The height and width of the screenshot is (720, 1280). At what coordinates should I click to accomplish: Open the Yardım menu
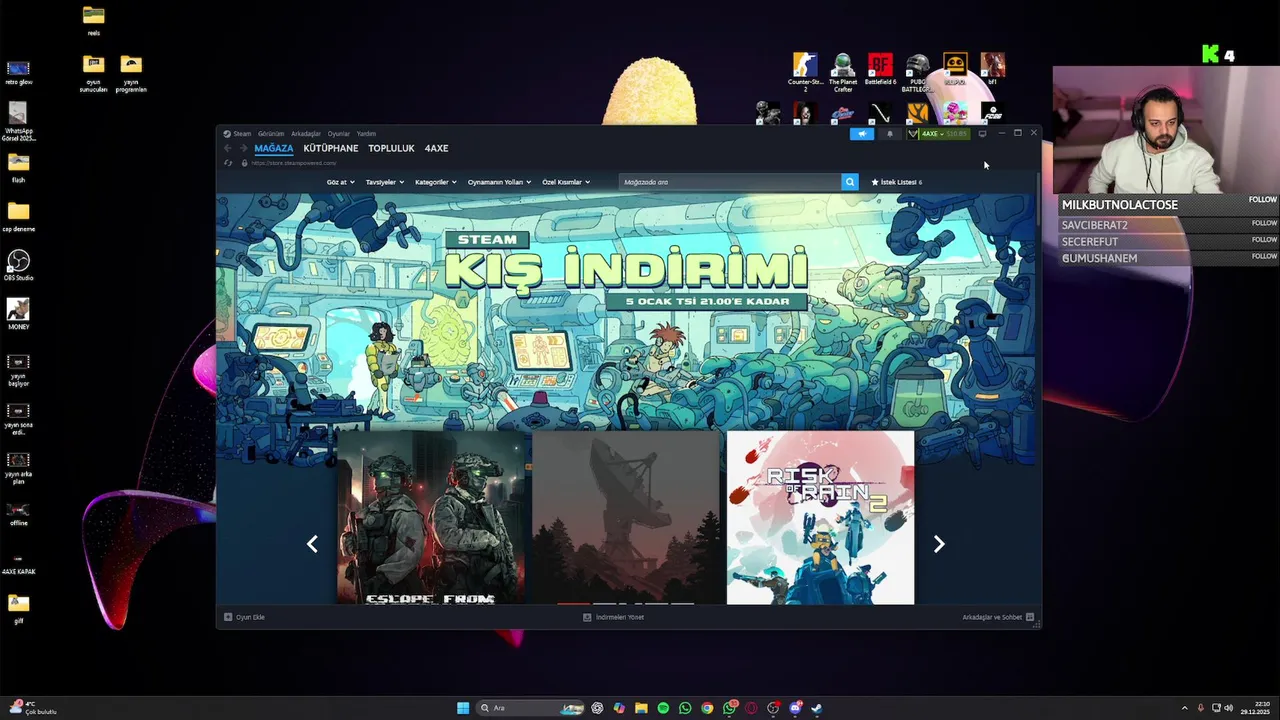(x=367, y=134)
